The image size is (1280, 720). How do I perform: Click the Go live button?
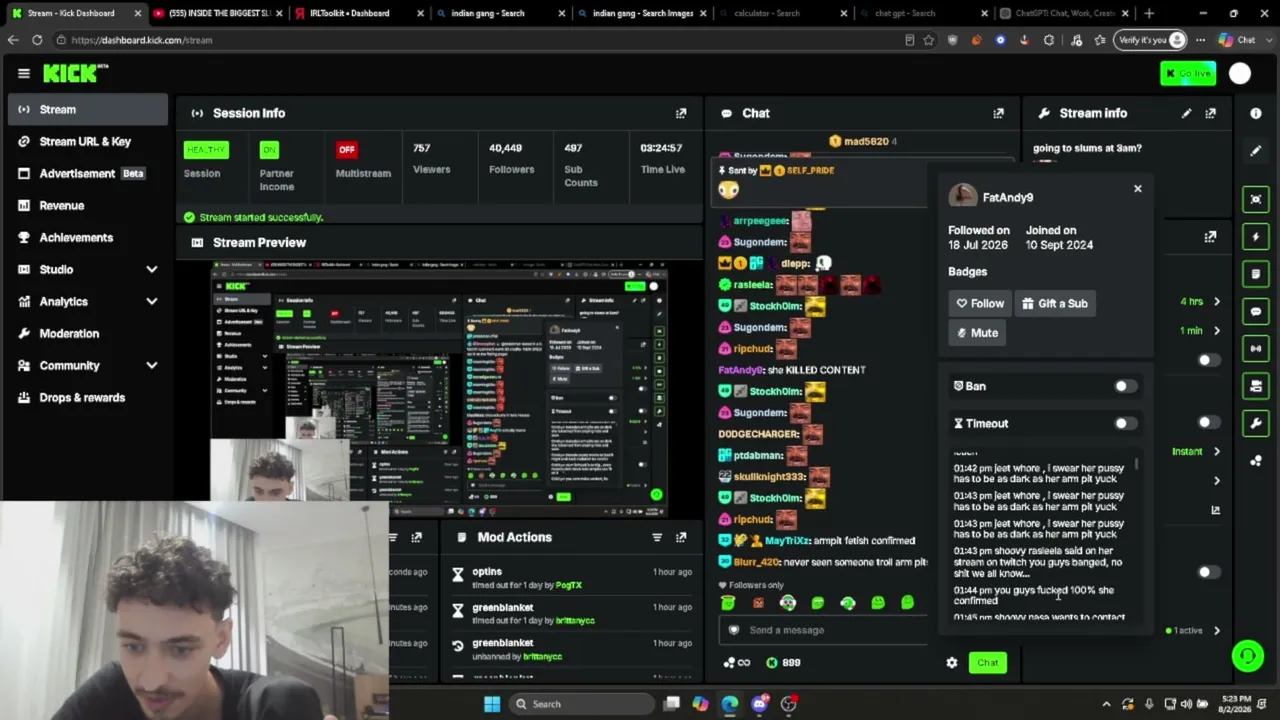1188,73
